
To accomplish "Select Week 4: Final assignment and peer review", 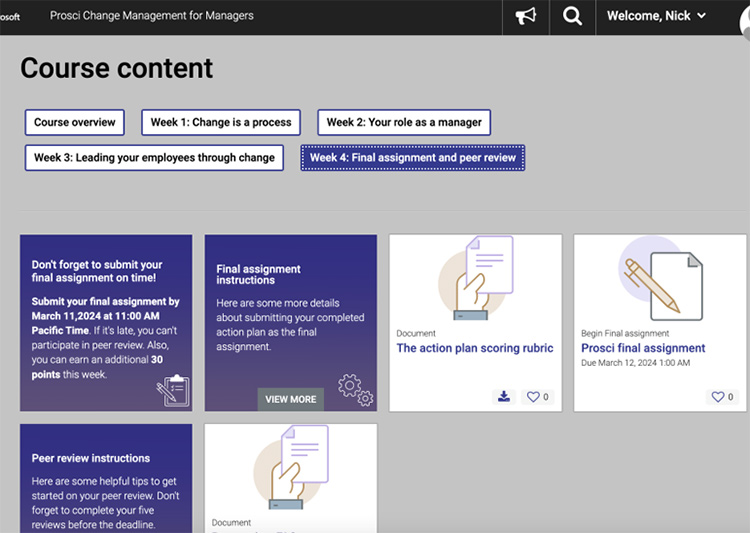I will coord(412,158).
